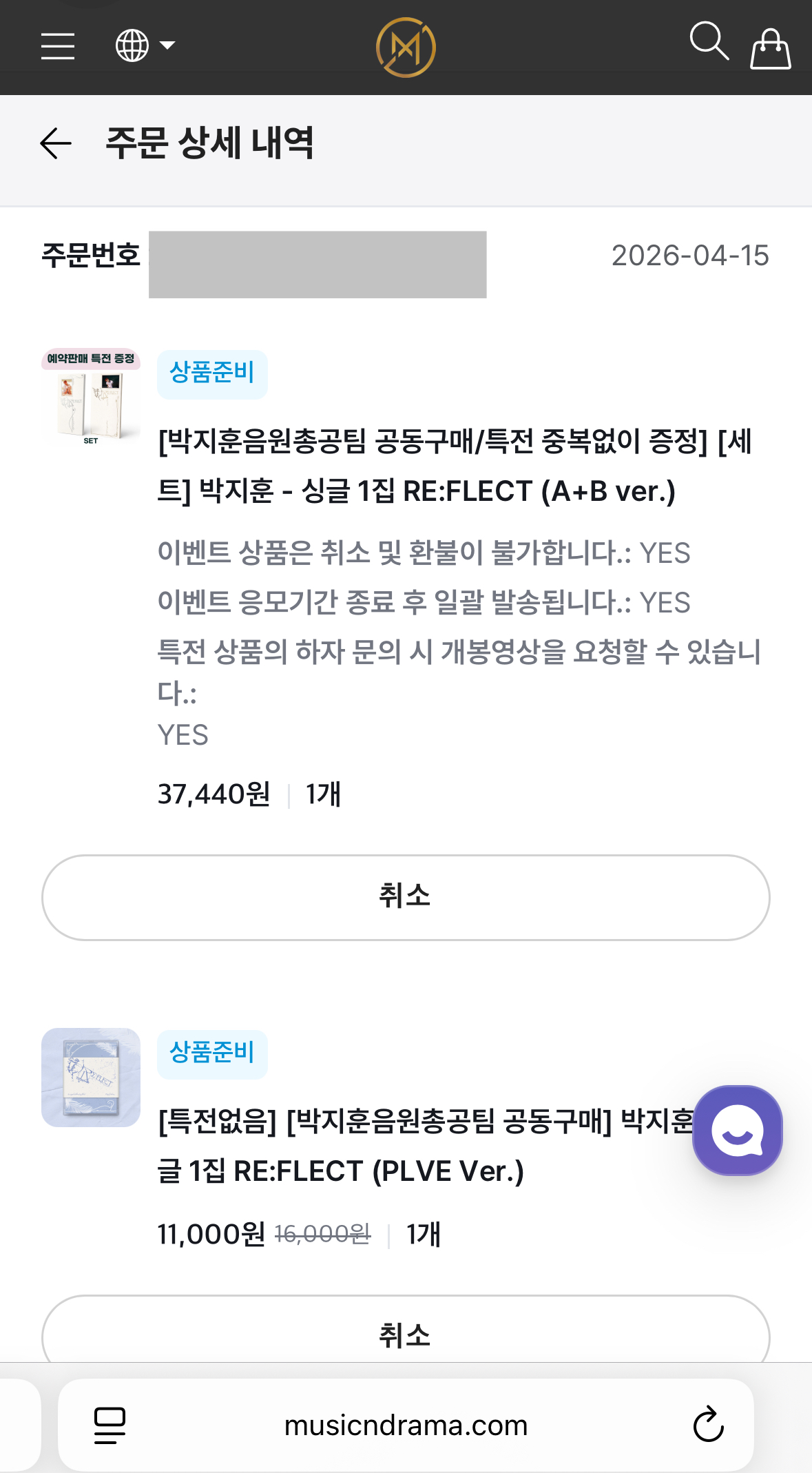The width and height of the screenshot is (812, 1473).
Task: Open the RE:FLECT (A+B ver.) product title
Action: [455, 466]
